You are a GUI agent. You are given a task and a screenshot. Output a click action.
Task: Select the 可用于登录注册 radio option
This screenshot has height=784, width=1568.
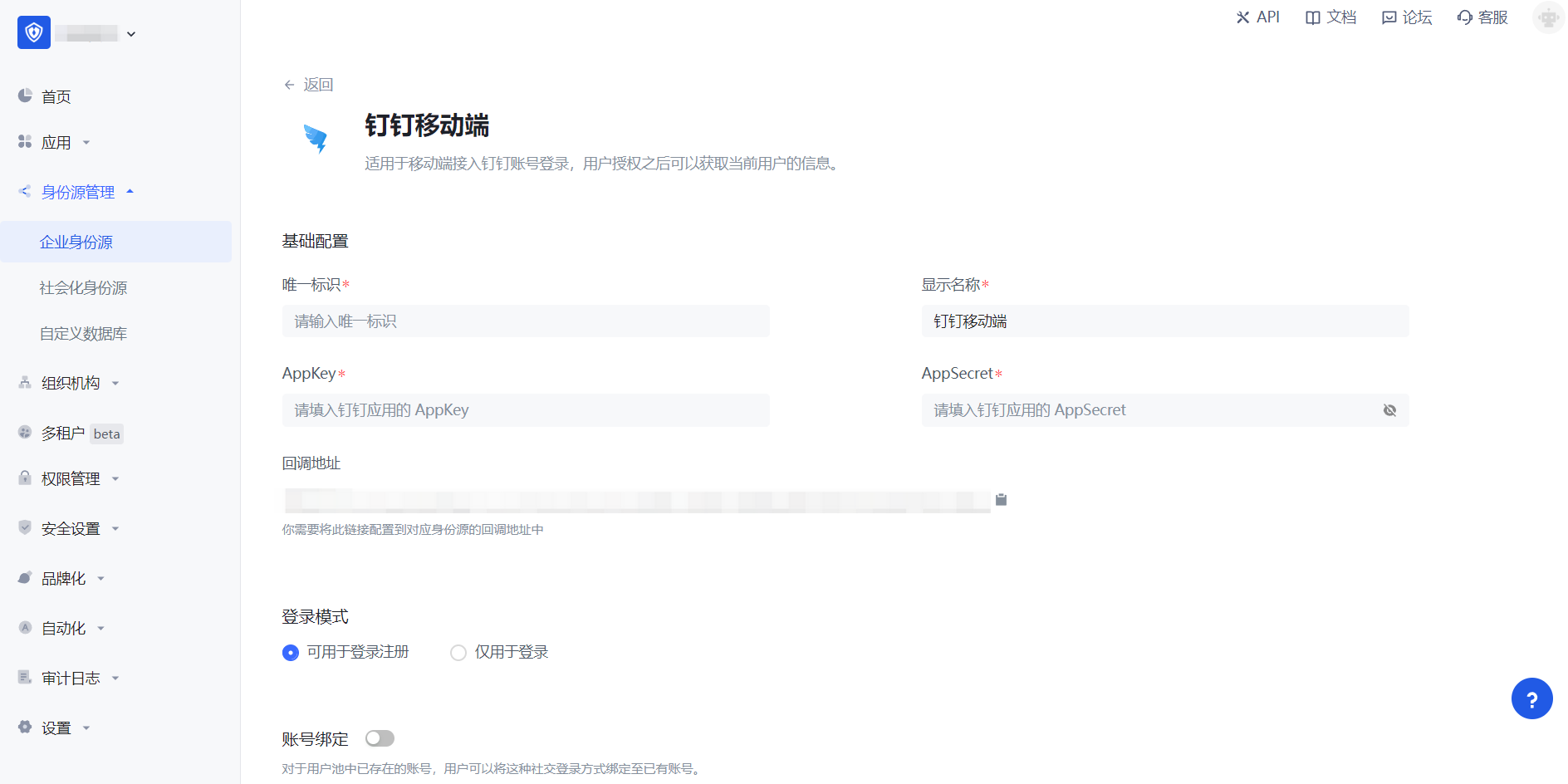(291, 653)
